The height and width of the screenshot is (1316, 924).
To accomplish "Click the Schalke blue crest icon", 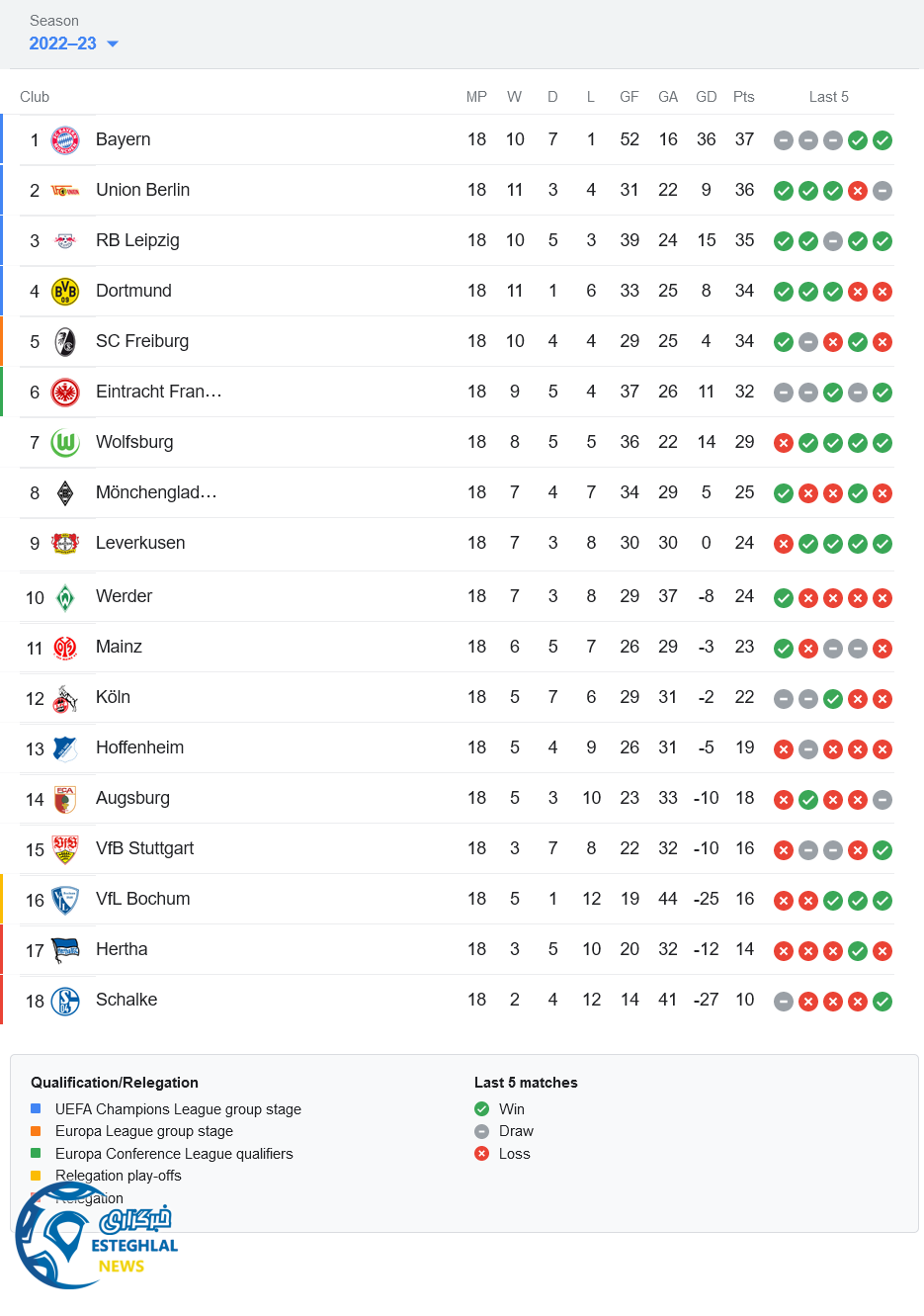I will tap(65, 1001).
